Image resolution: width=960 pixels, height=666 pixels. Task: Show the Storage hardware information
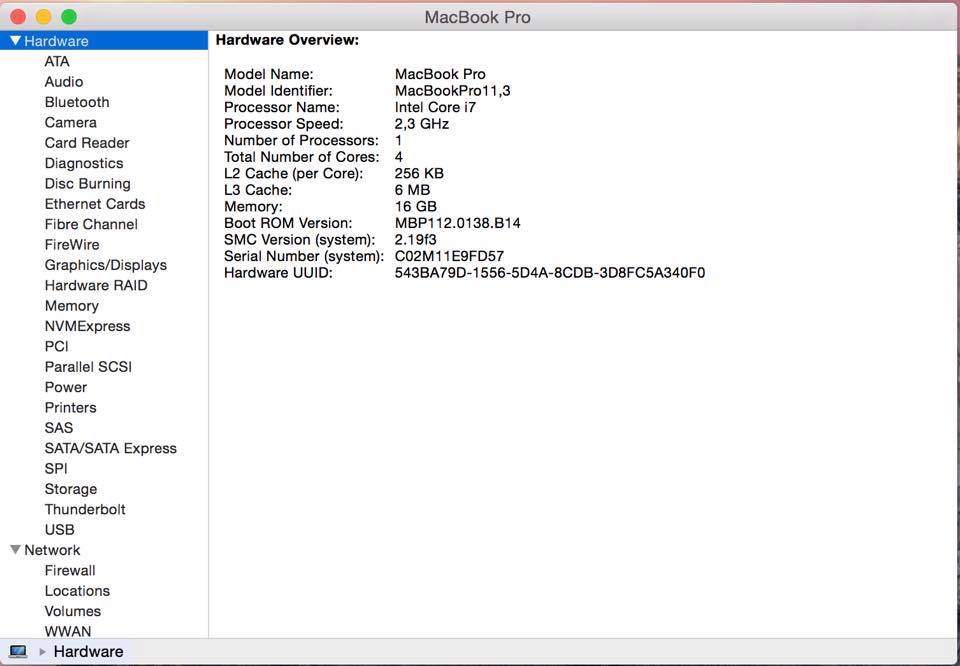coord(70,489)
